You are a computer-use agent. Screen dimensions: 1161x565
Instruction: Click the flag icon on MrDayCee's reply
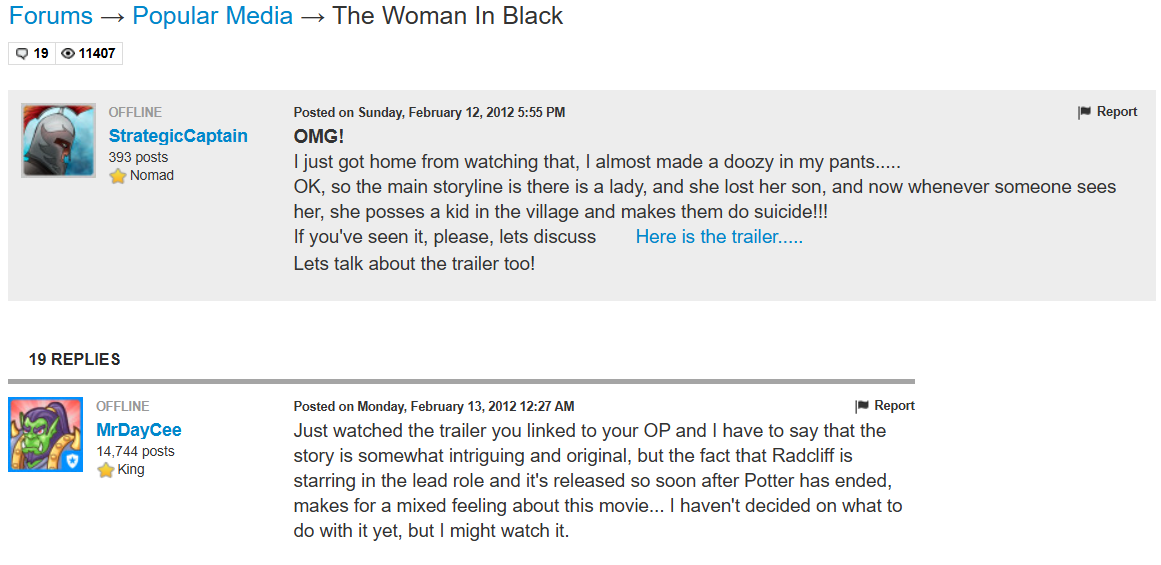click(862, 406)
